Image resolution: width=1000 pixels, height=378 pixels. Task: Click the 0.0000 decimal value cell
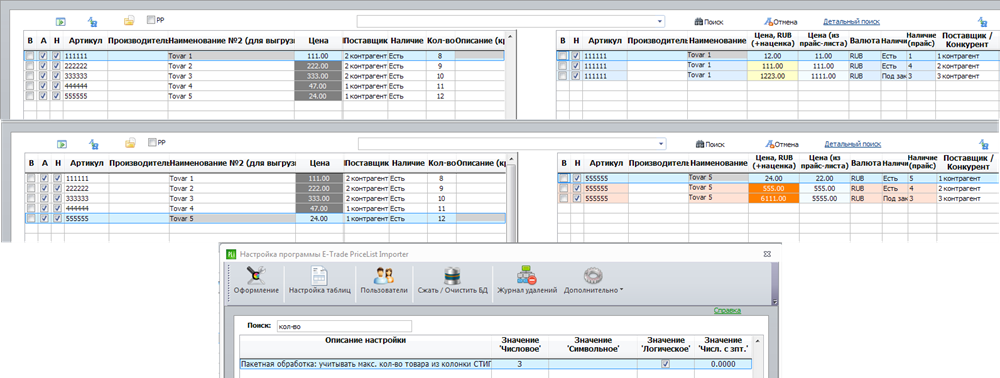point(723,365)
